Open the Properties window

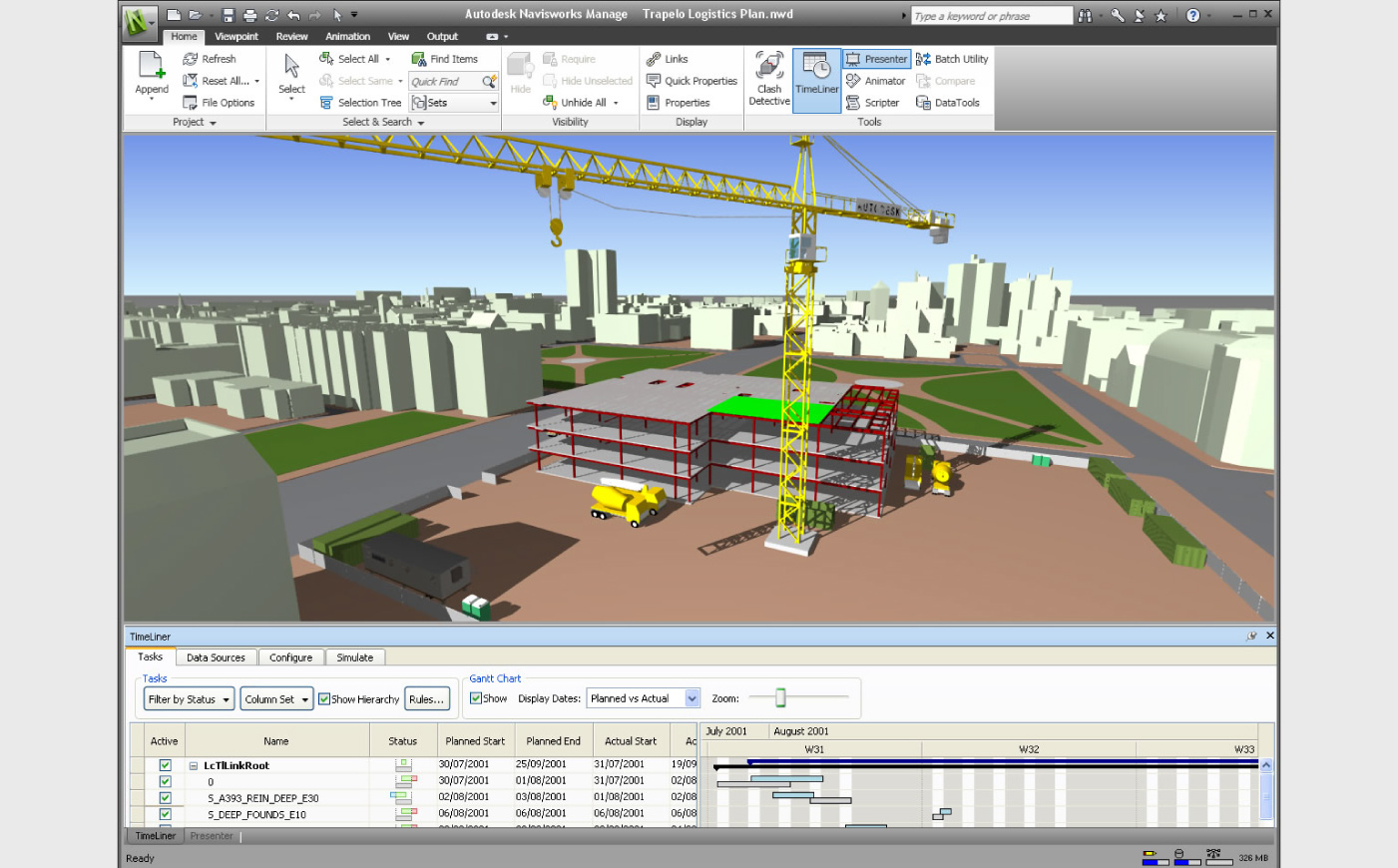point(679,103)
